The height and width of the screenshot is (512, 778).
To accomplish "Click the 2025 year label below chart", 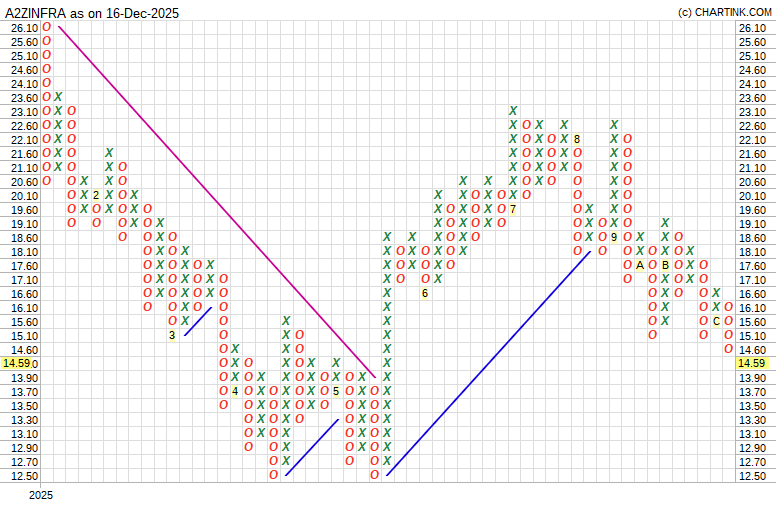I will pos(40,495).
